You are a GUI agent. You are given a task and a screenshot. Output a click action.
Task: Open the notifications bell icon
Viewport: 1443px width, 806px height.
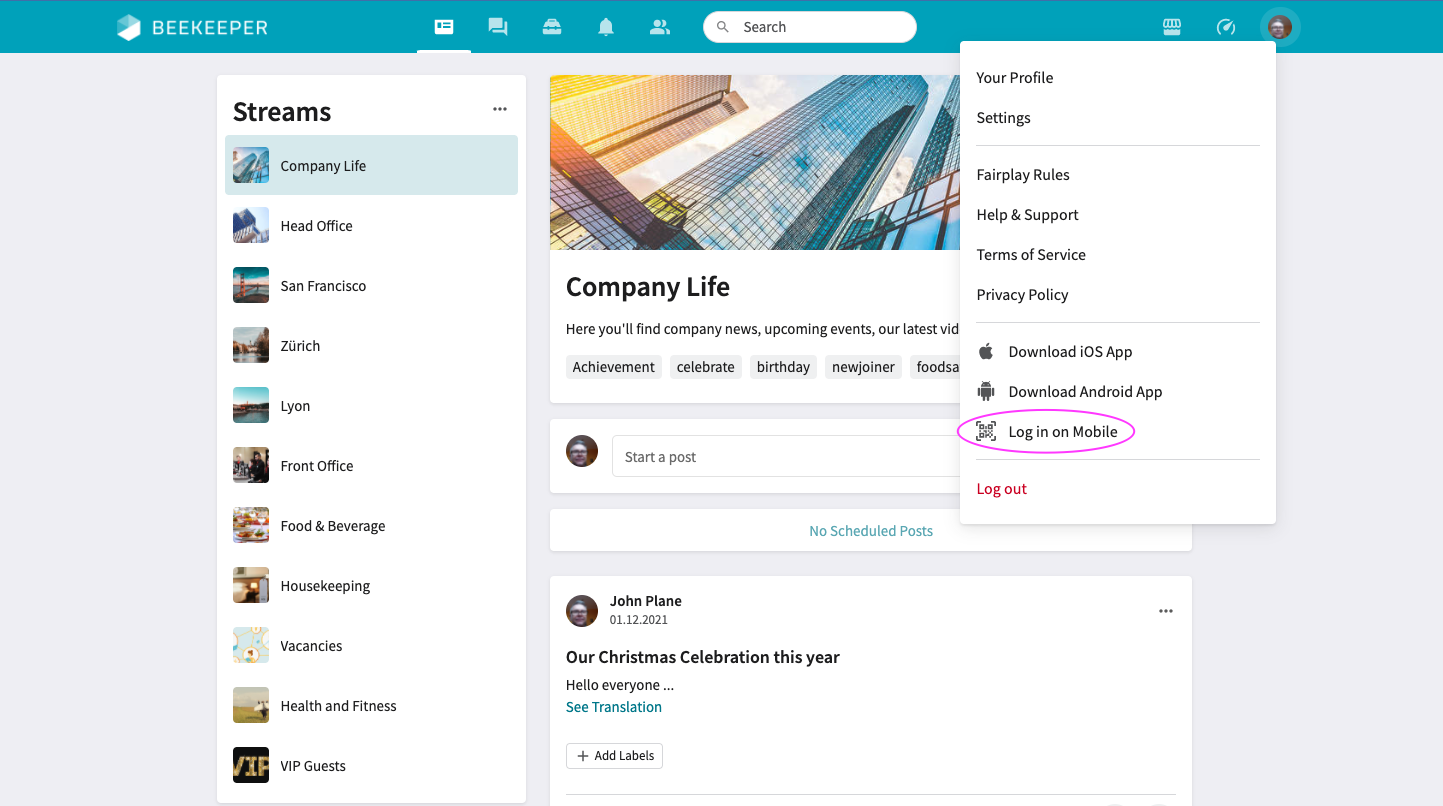pos(606,27)
